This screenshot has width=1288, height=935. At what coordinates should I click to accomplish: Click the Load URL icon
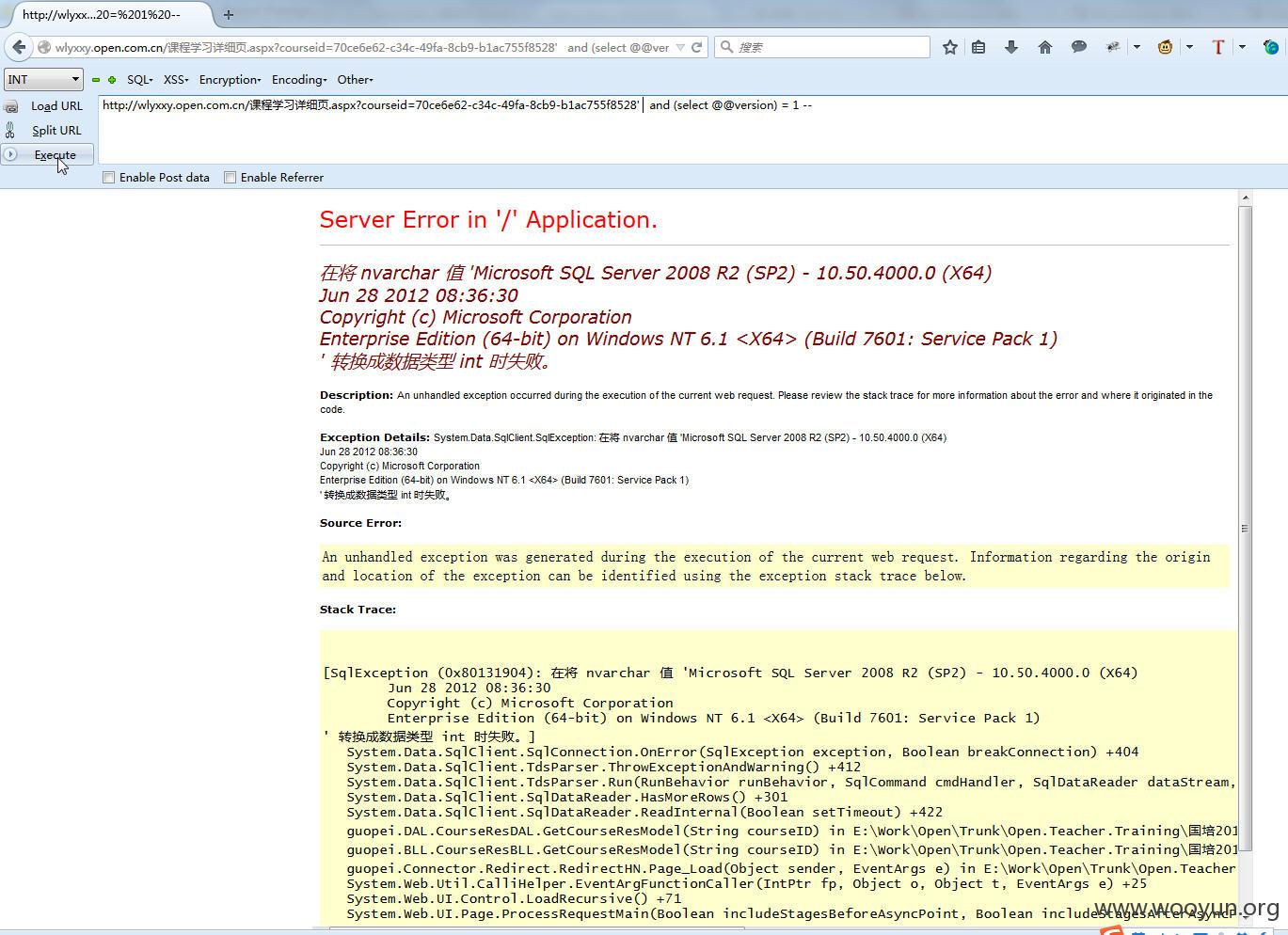point(10,106)
